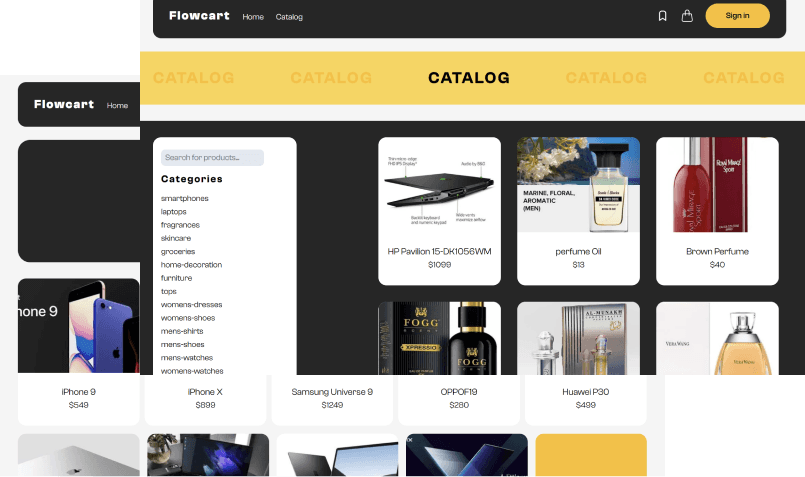Click the iPhone X product name
Image resolution: width=805 pixels, height=477 pixels.
click(205, 392)
